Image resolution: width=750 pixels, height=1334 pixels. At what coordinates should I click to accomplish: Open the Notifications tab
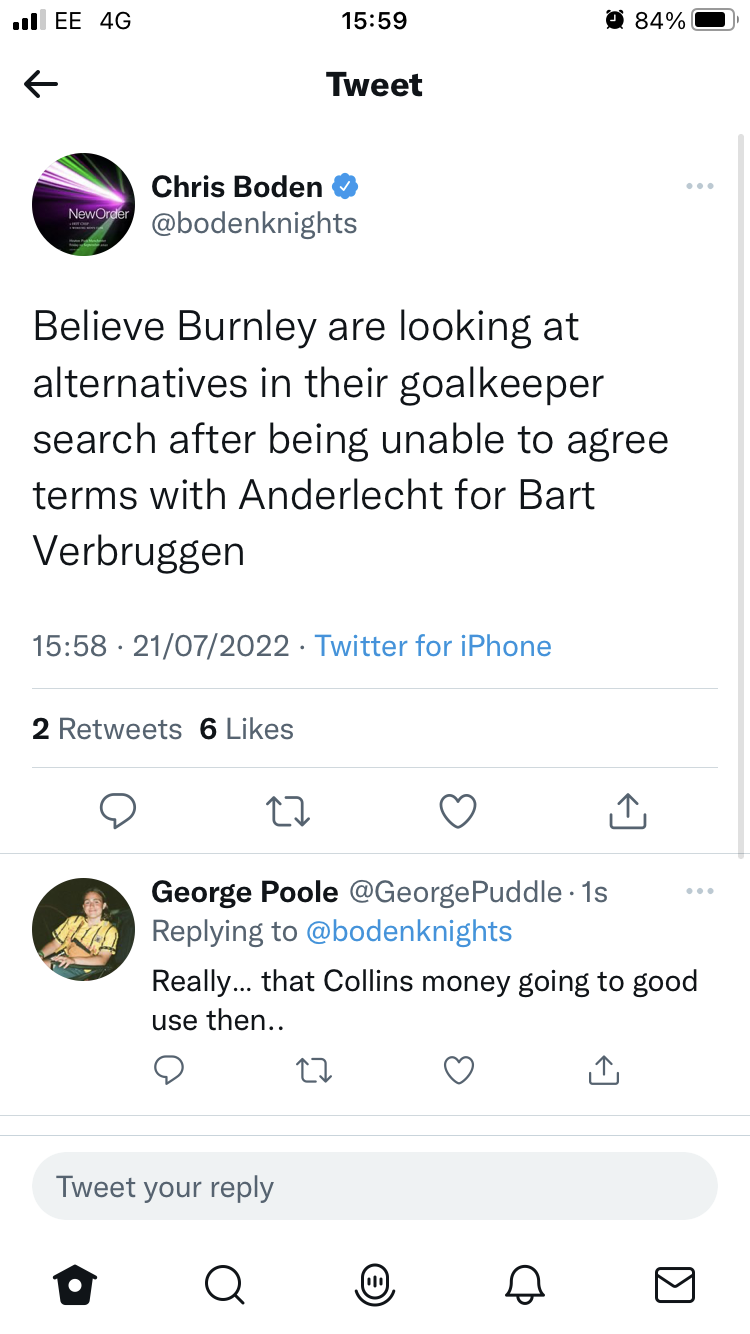pyautogui.click(x=524, y=1284)
